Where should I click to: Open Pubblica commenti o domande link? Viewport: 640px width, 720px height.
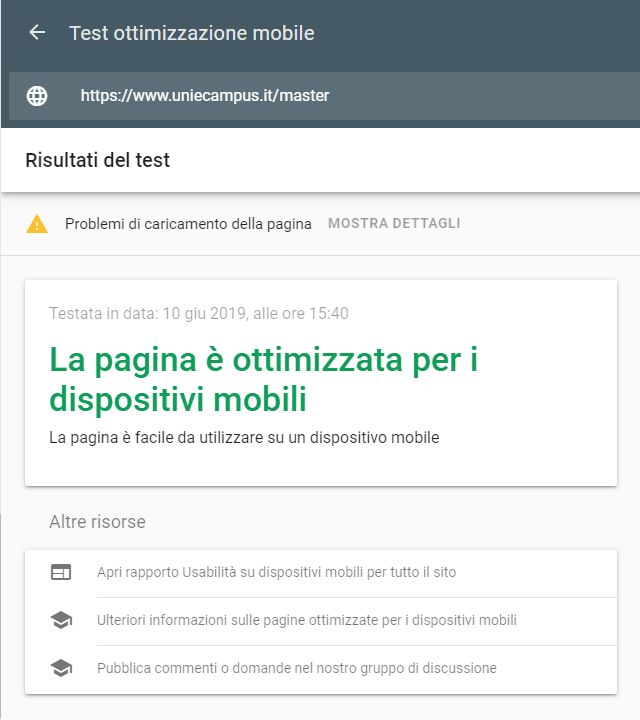(x=297, y=668)
